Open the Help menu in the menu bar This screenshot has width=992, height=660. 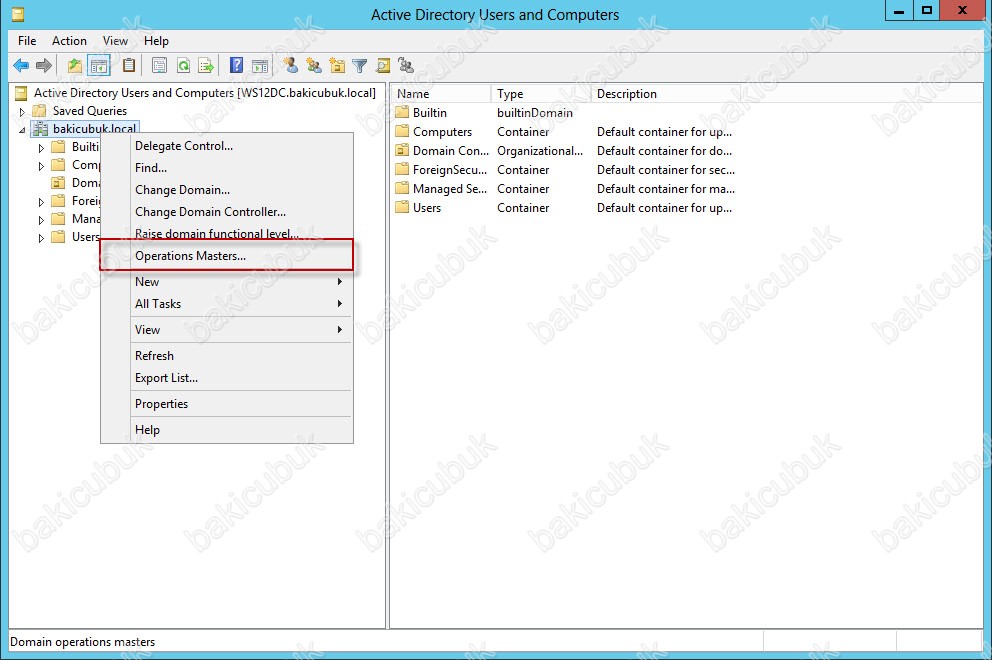156,40
